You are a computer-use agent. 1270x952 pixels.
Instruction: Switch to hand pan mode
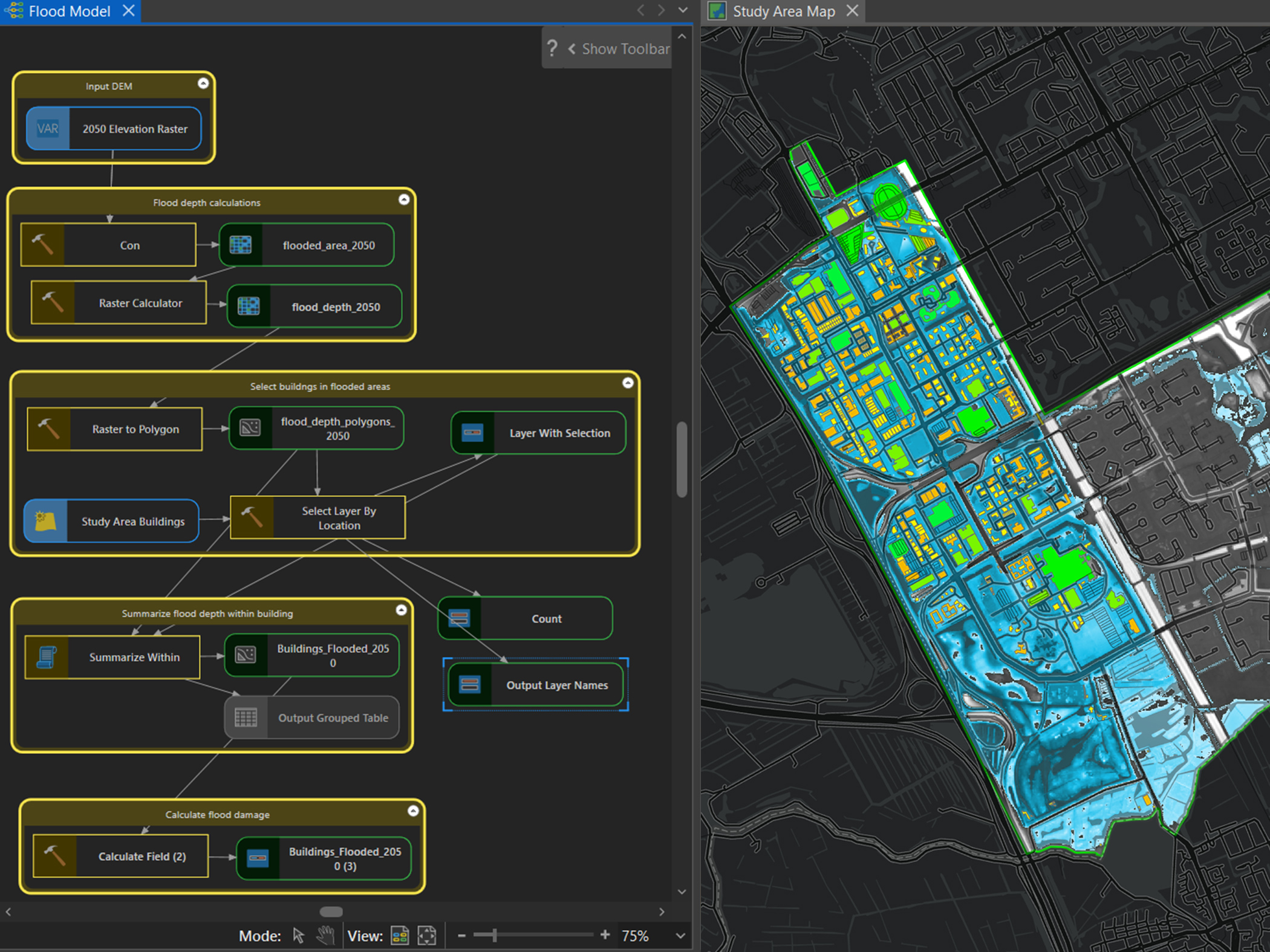326,935
